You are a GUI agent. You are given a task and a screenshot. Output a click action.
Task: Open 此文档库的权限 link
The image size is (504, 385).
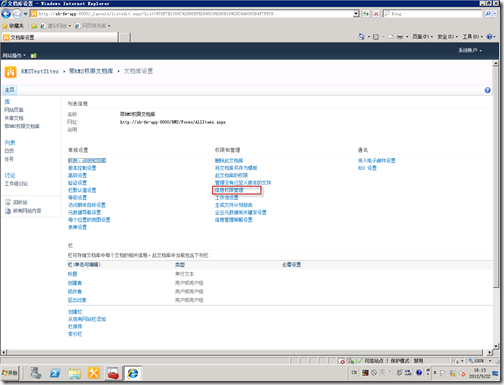231,175
